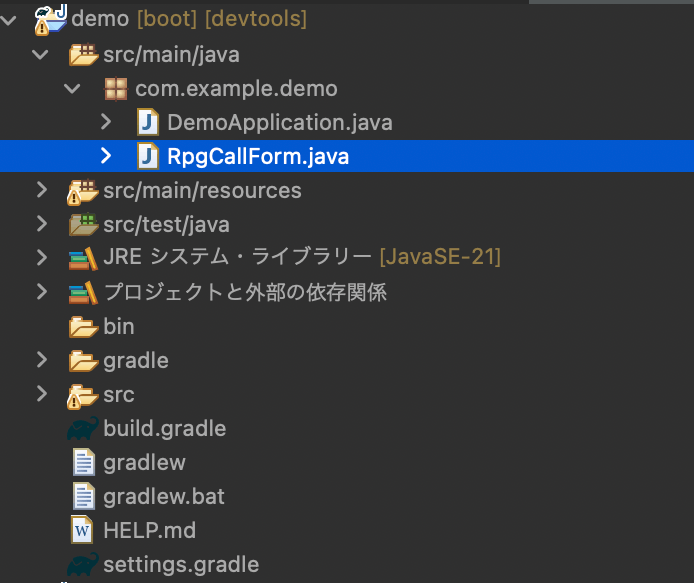Click the build.gradle elephant icon

coord(83,428)
